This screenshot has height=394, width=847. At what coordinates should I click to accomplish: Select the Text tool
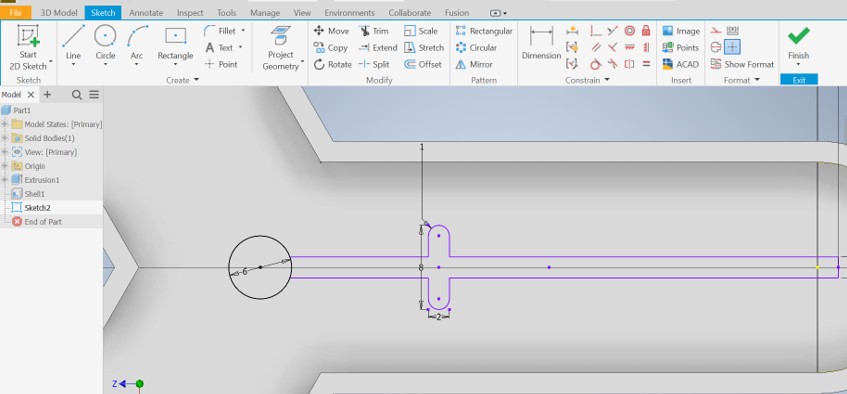coord(219,48)
